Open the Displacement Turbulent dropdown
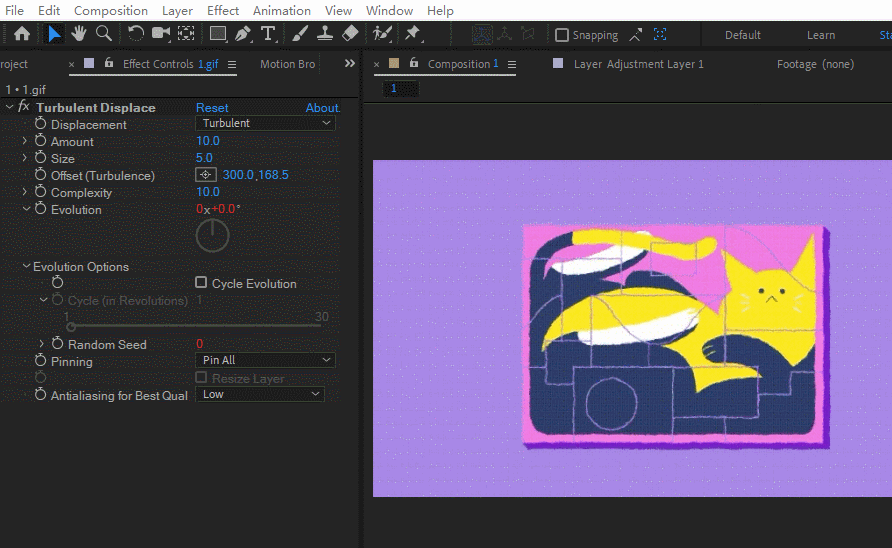892x548 pixels. (265, 123)
